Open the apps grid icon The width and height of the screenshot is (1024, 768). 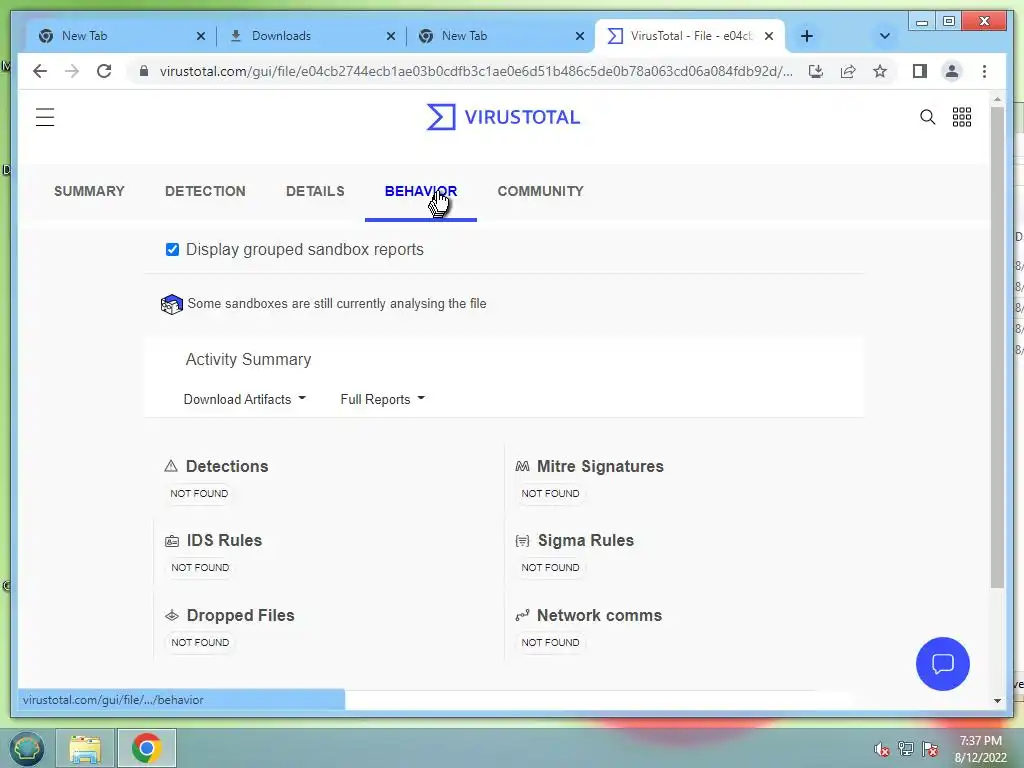(961, 117)
